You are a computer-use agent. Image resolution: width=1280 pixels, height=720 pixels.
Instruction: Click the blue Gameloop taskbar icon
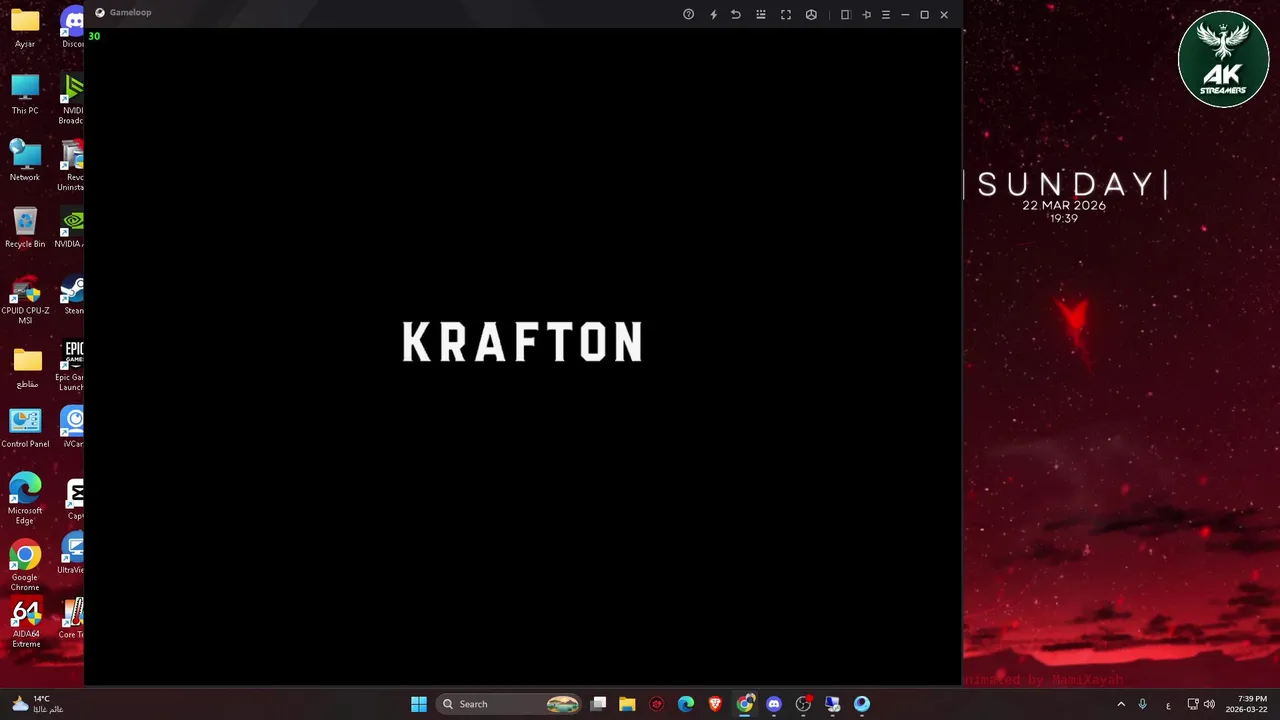pos(862,704)
